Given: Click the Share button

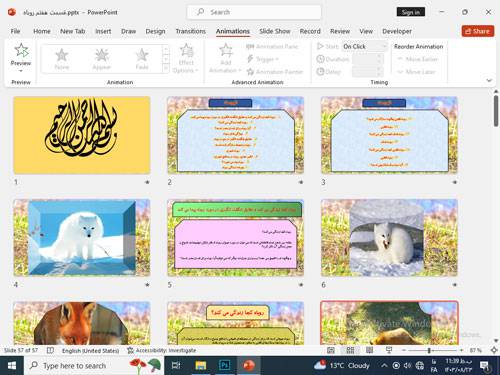Looking at the screenshot, I should (478, 31).
